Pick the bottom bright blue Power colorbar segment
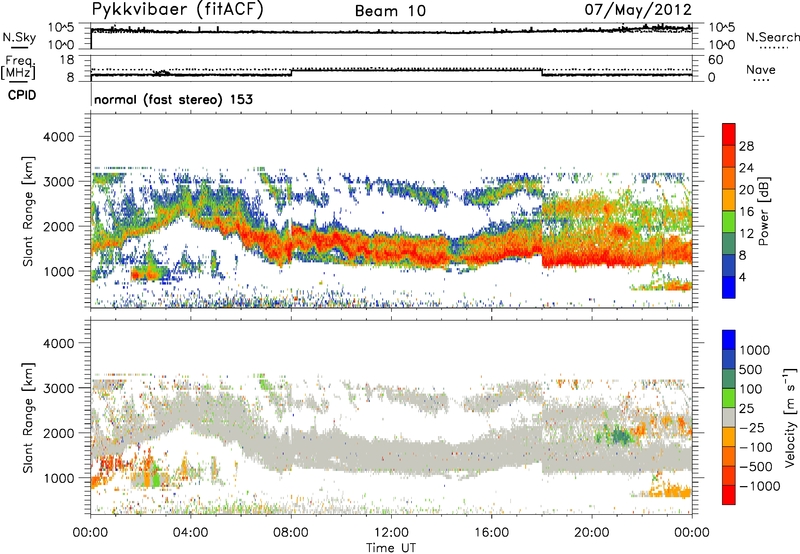Screen dimensions: 800x554 click(x=729, y=287)
